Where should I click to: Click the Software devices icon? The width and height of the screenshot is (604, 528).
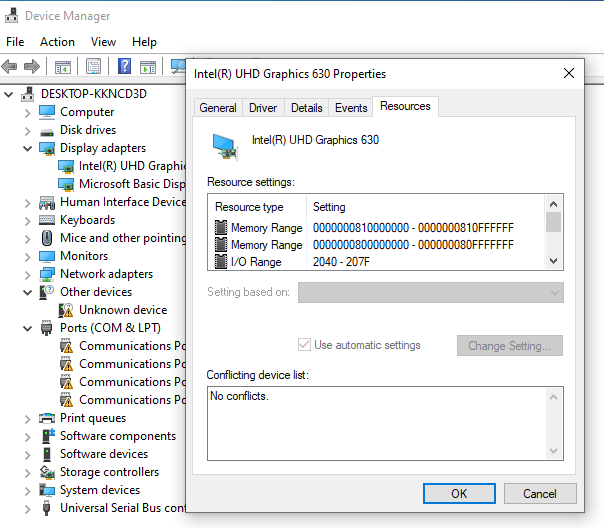[47, 454]
